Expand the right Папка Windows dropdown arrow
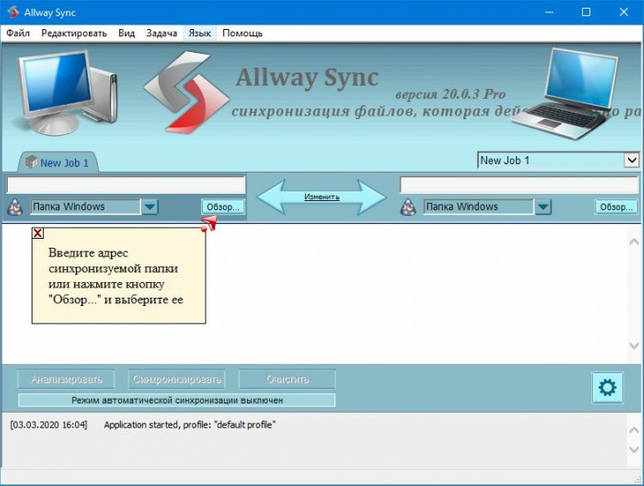The image size is (644, 486). (x=543, y=207)
